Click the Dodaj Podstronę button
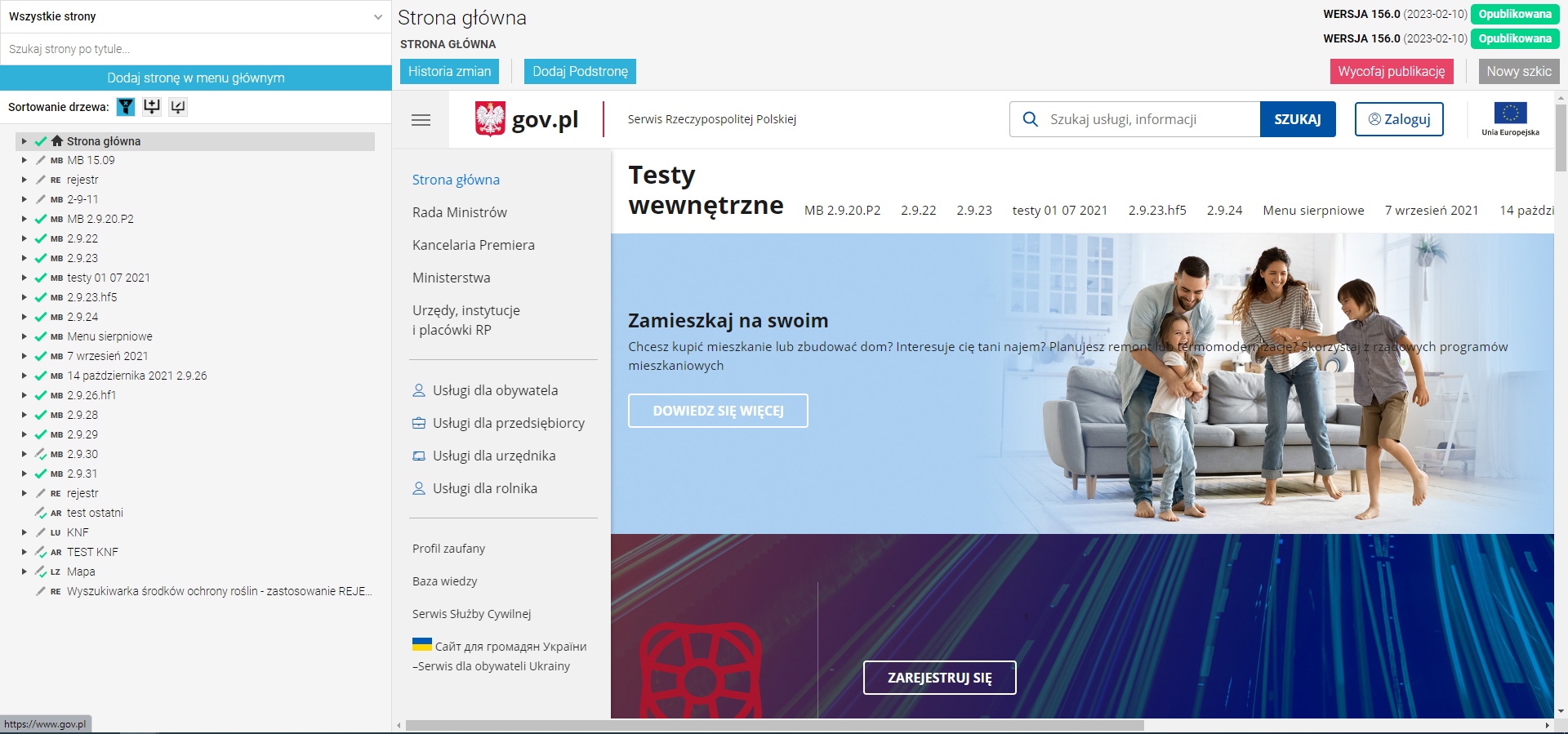This screenshot has width=1568, height=734. pyautogui.click(x=580, y=71)
